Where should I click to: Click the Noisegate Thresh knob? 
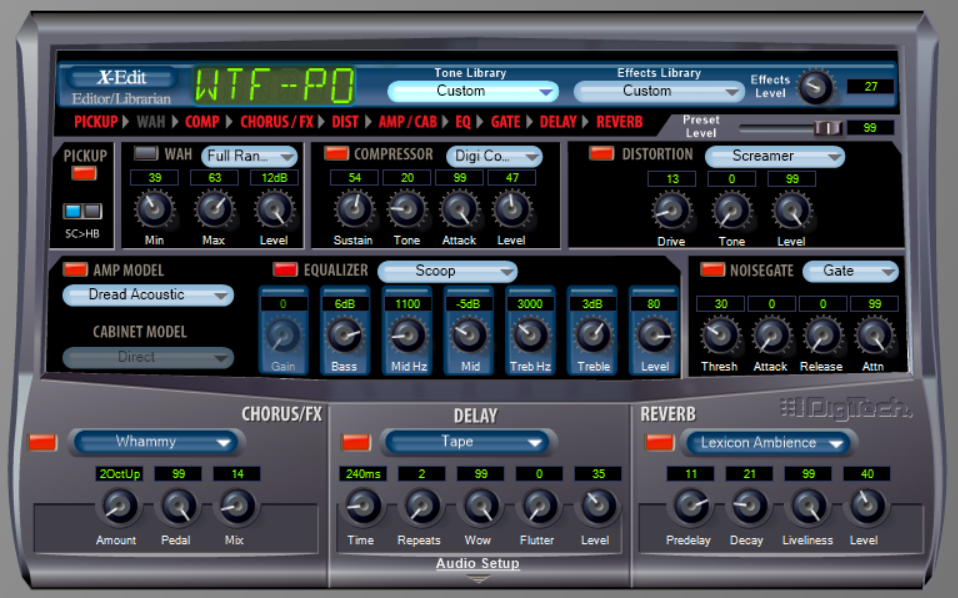(720, 335)
